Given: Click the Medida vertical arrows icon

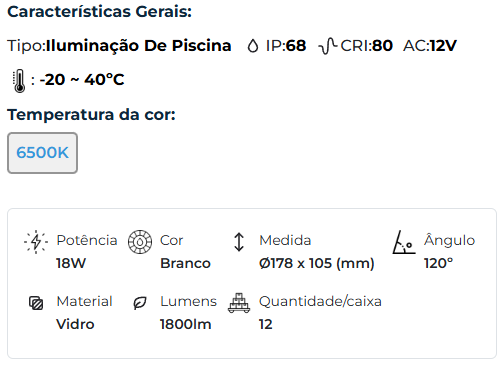Looking at the screenshot, I should 239,242.
